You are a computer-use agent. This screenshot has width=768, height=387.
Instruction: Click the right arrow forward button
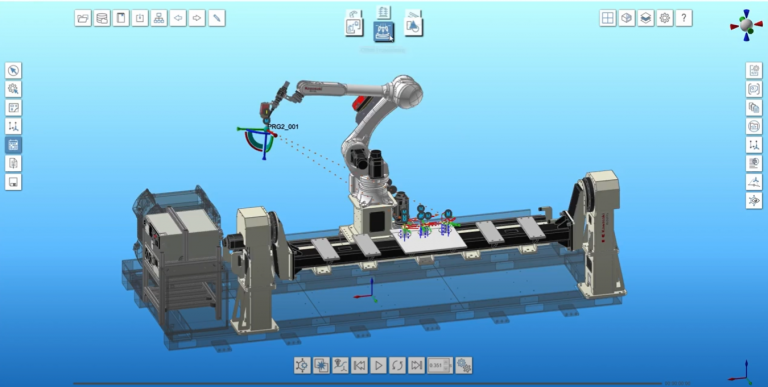click(197, 18)
